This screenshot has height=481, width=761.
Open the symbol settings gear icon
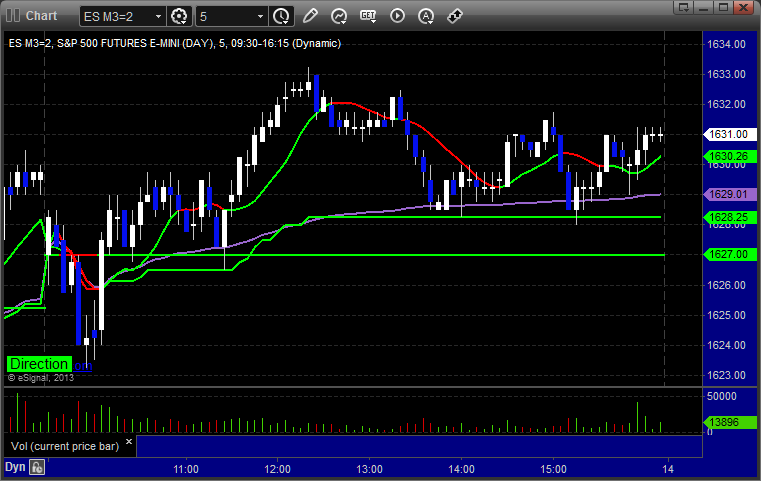click(x=179, y=17)
